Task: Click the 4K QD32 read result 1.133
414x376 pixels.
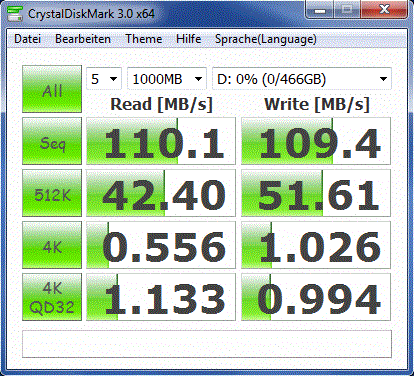Action: click(161, 297)
